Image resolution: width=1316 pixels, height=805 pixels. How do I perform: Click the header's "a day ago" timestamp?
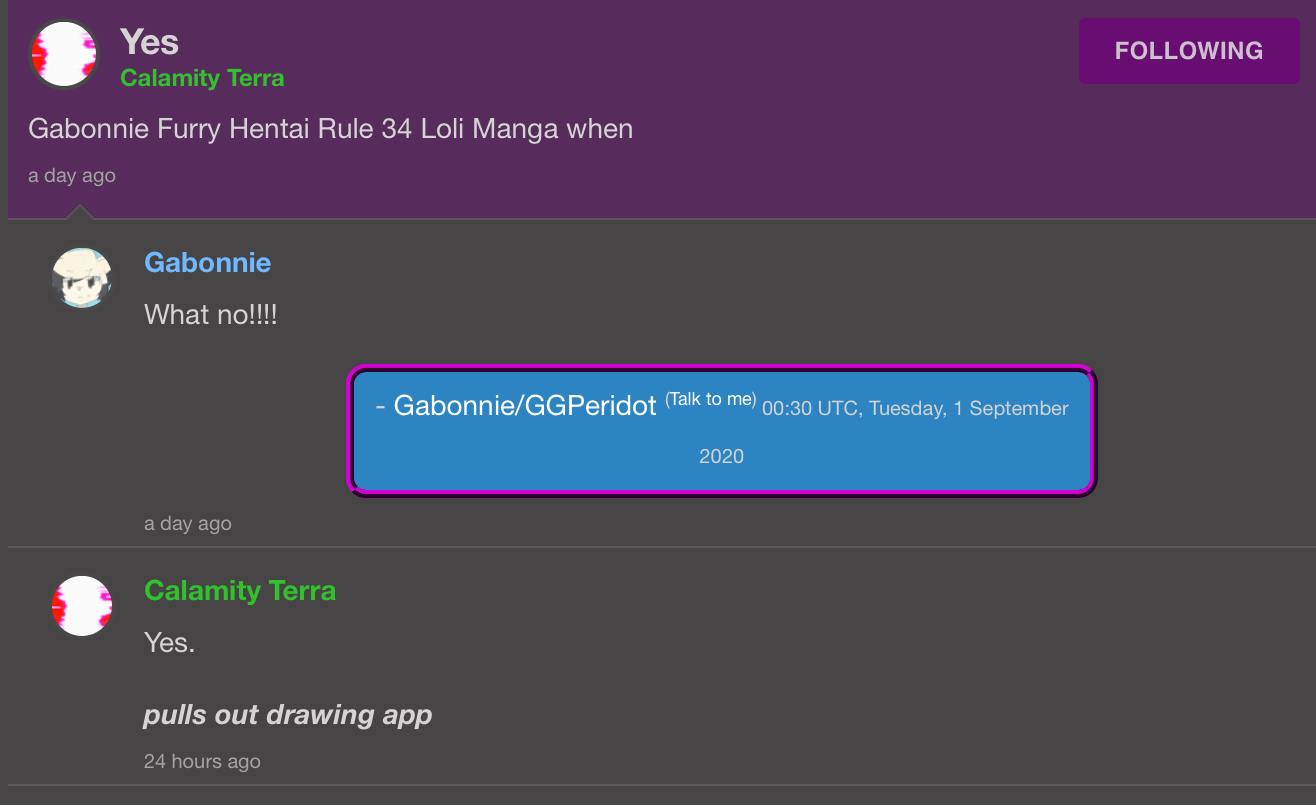tap(72, 175)
